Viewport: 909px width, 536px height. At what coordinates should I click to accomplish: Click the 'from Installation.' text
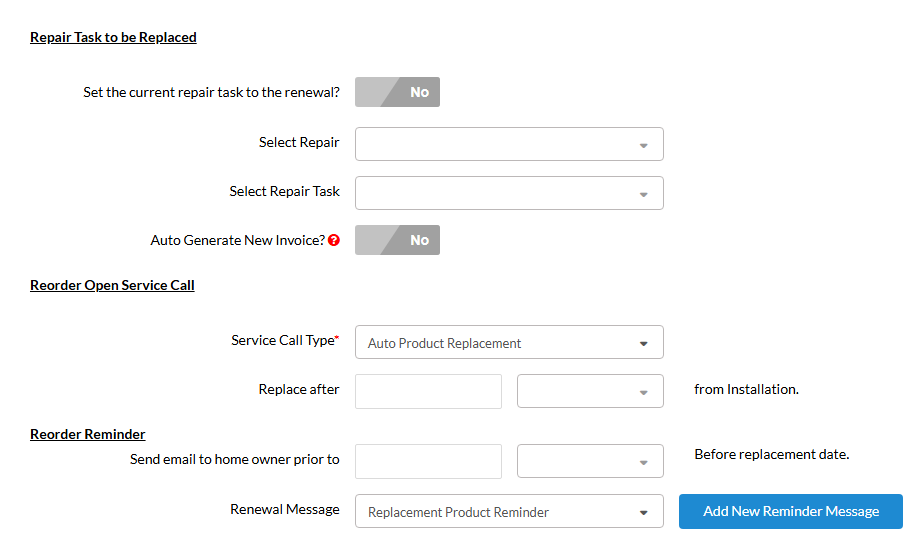pyautogui.click(x=746, y=389)
